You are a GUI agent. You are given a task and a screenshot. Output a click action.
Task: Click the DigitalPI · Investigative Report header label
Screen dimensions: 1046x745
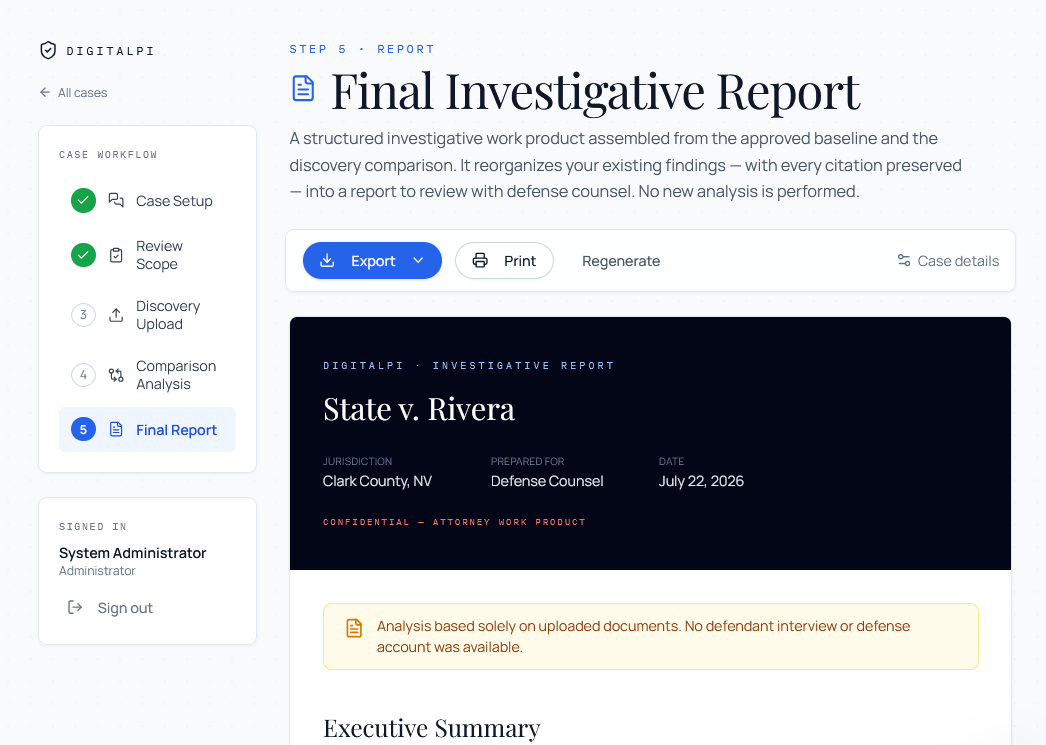pyautogui.click(x=468, y=365)
